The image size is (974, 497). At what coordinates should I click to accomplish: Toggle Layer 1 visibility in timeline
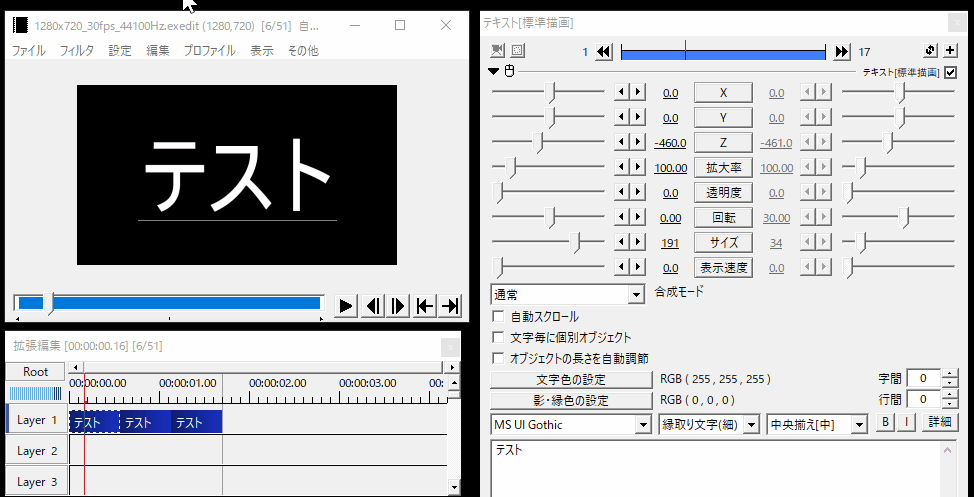36,420
